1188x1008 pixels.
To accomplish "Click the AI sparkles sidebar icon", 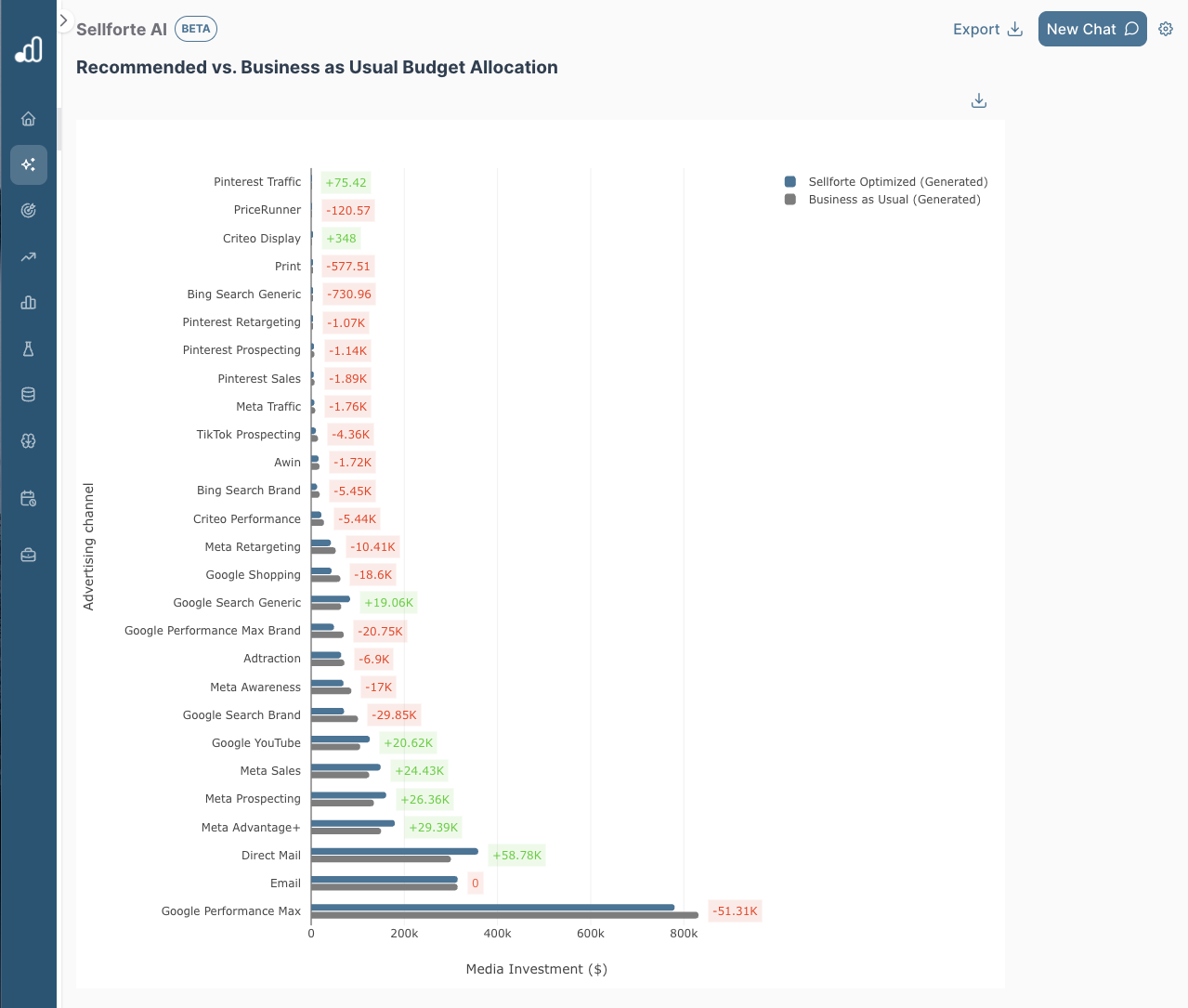I will point(29,164).
